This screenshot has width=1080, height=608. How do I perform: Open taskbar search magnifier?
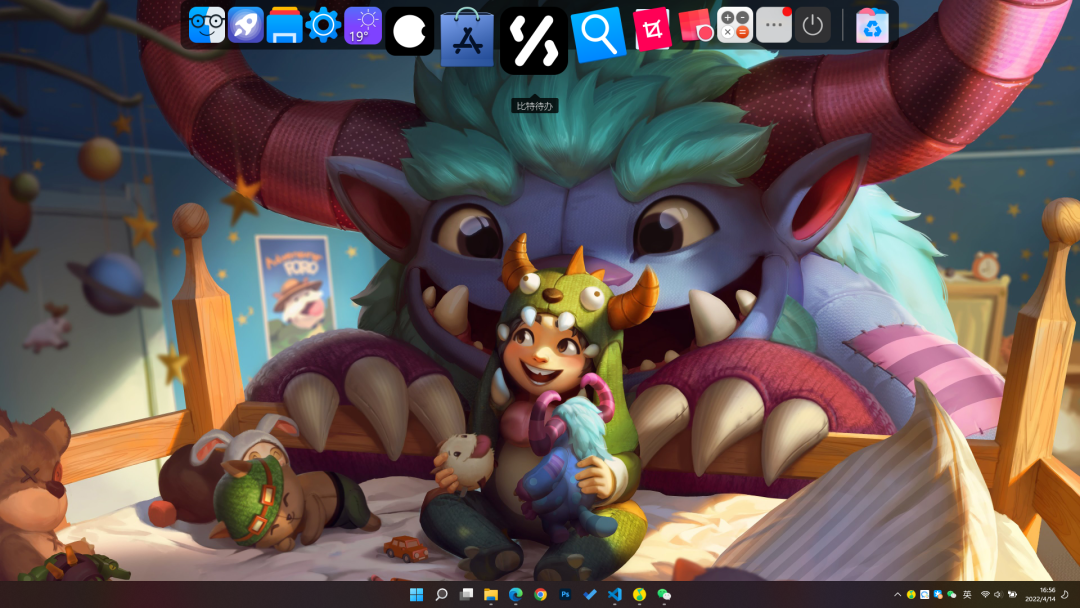pyautogui.click(x=442, y=594)
